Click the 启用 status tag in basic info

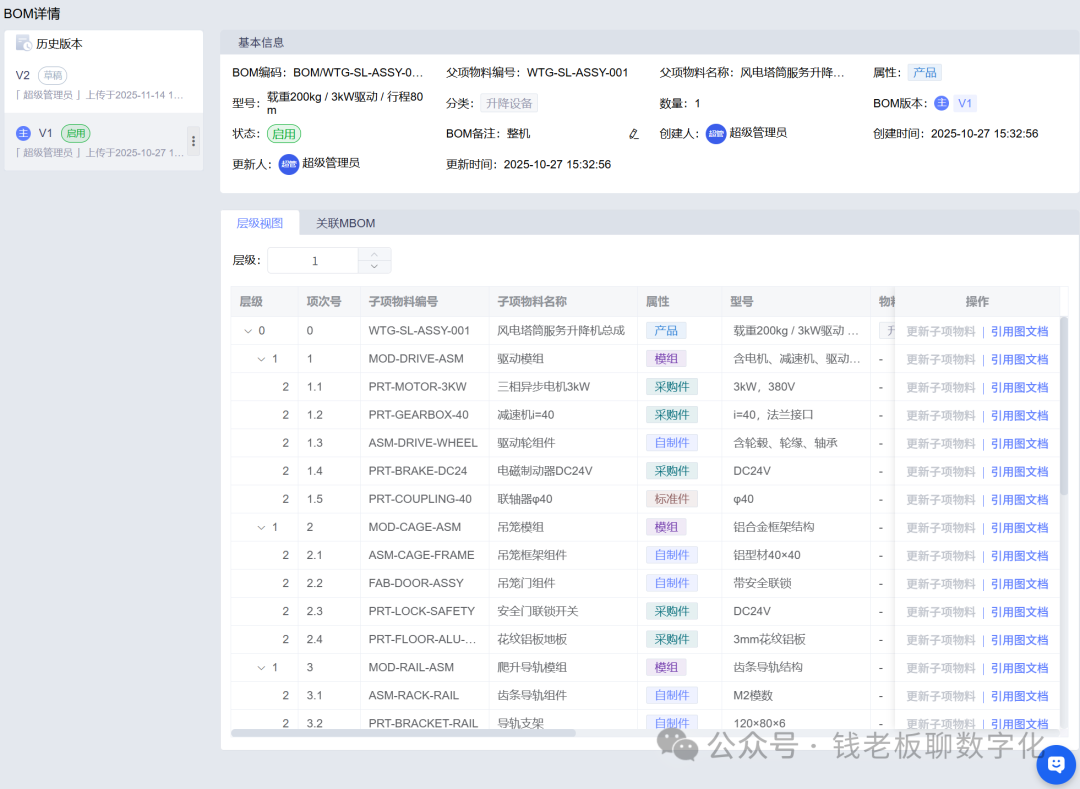pos(284,134)
